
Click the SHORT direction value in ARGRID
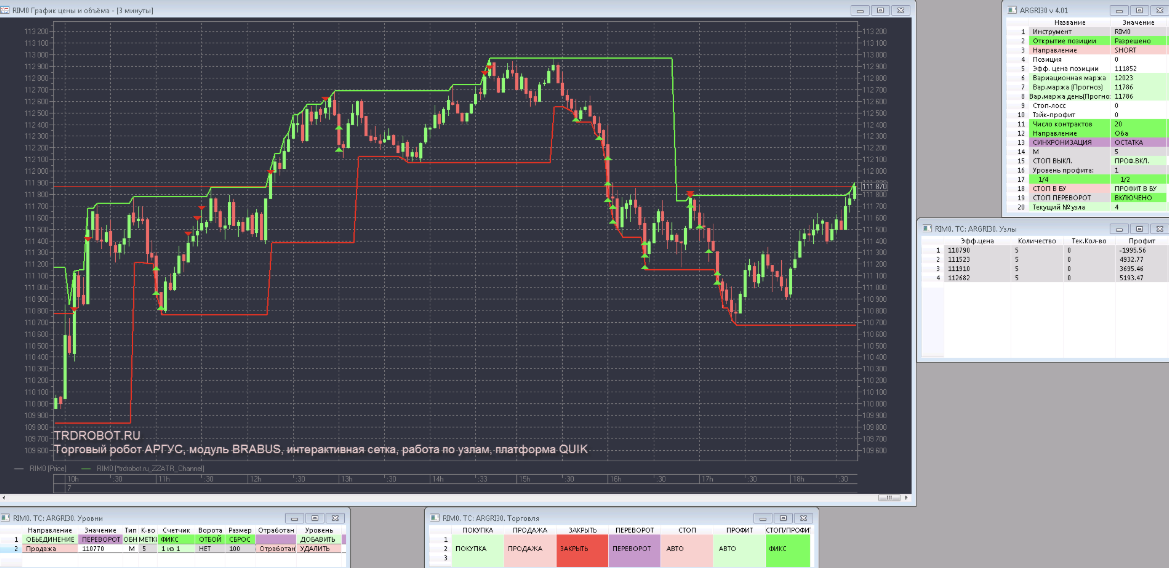(1138, 51)
